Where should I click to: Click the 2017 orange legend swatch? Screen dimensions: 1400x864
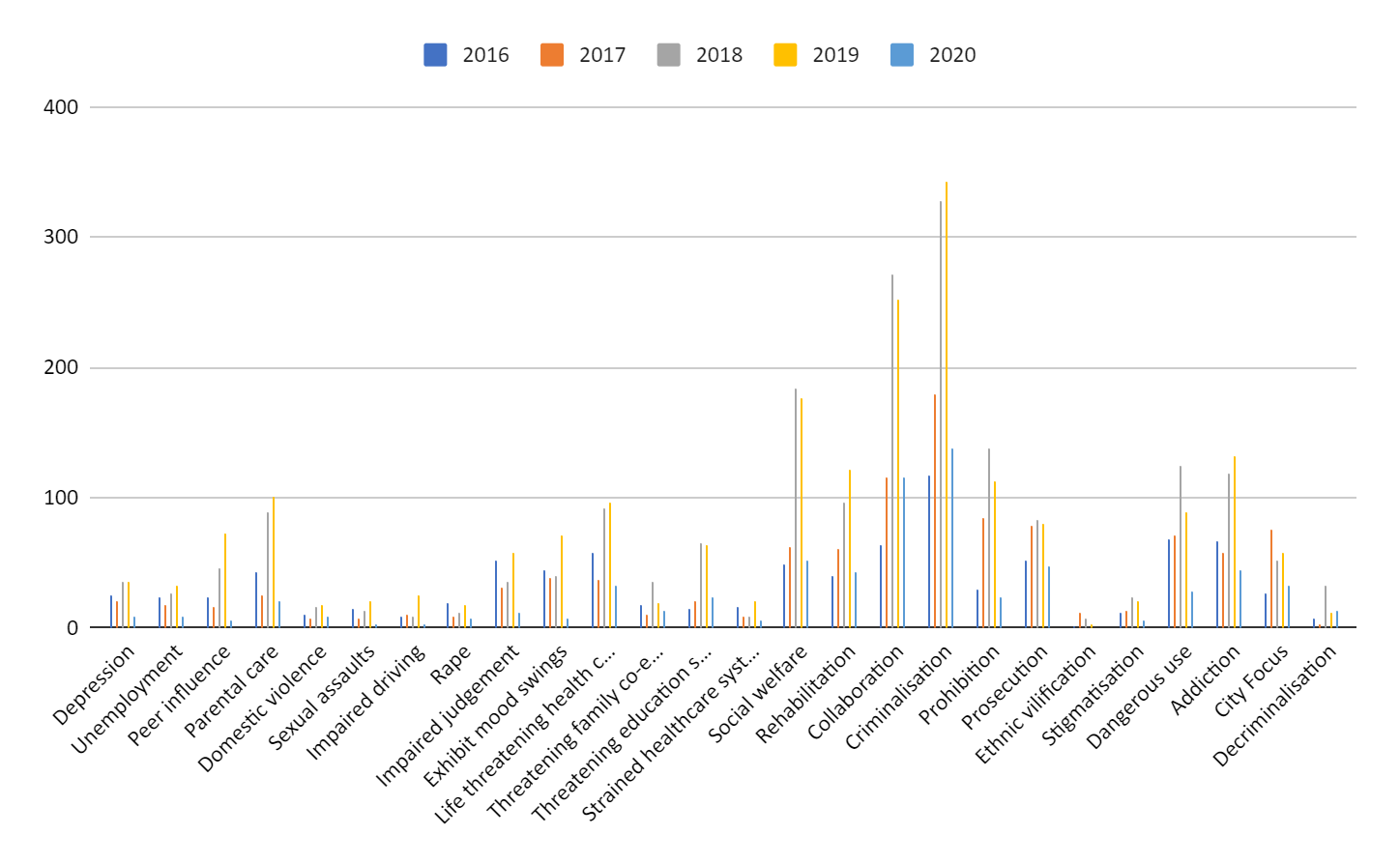(x=552, y=55)
